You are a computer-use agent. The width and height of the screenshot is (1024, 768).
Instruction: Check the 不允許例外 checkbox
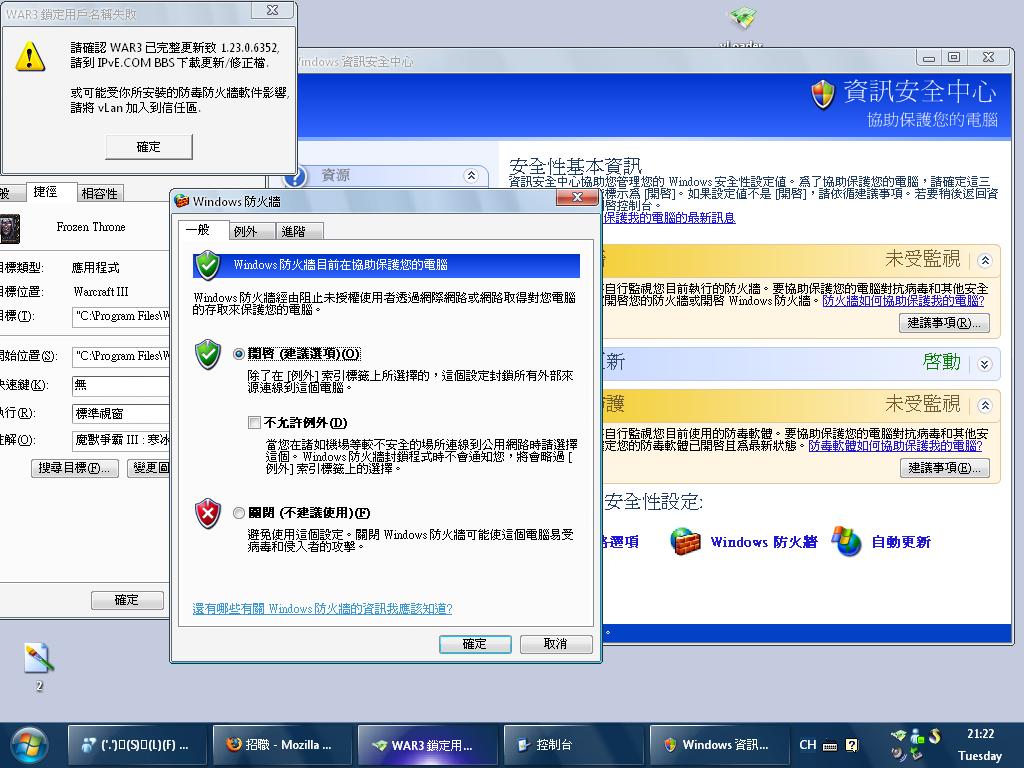[x=255, y=423]
